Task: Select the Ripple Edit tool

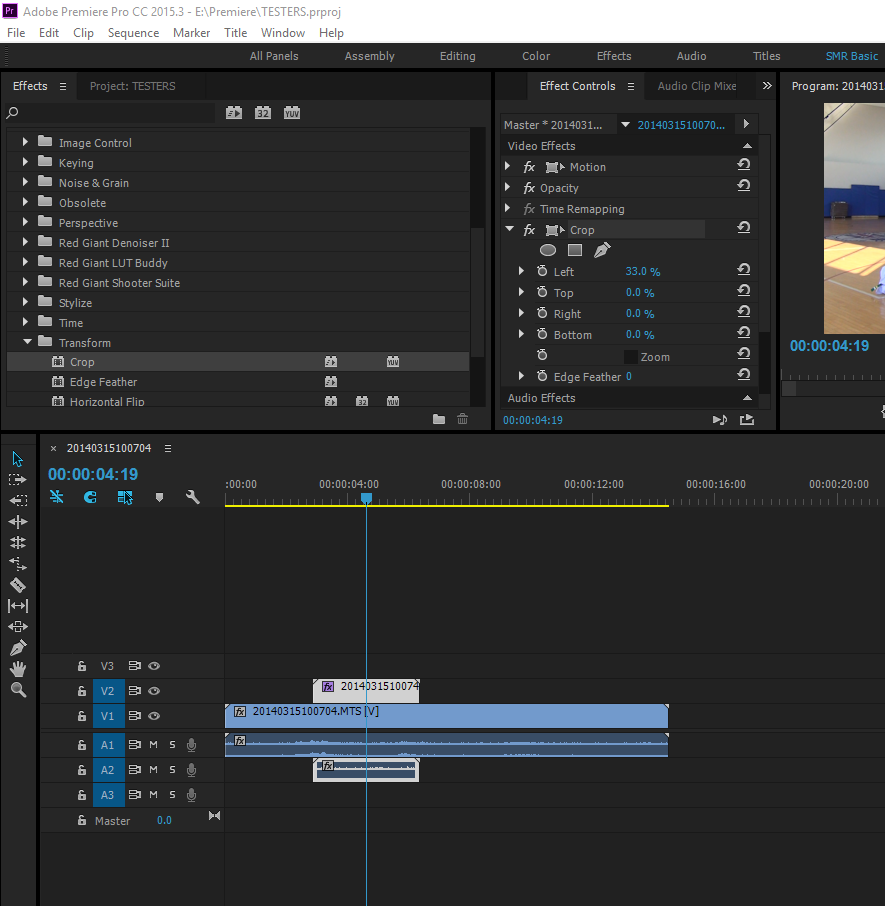Action: click(x=18, y=522)
